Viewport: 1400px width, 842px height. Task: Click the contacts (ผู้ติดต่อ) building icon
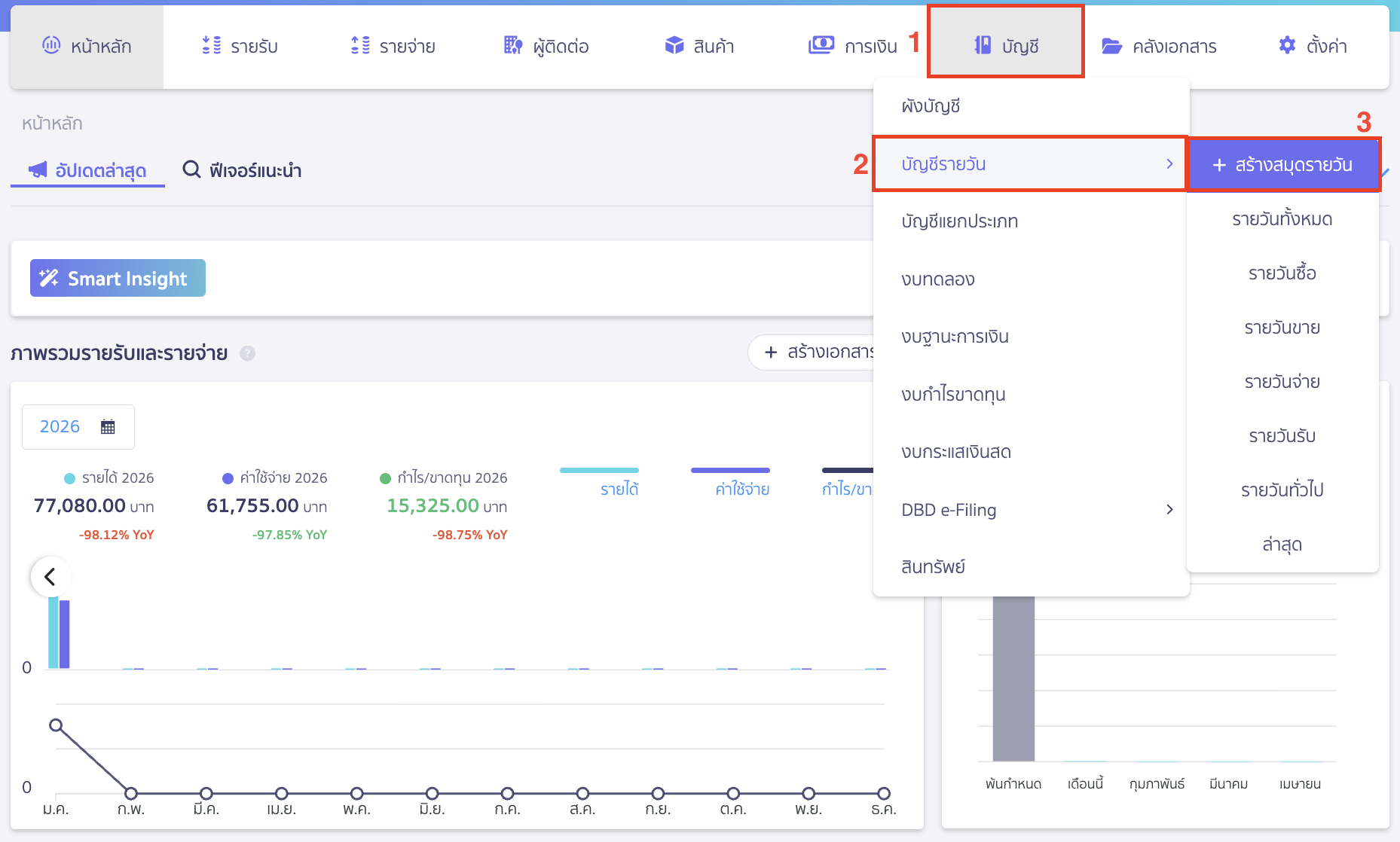(513, 46)
